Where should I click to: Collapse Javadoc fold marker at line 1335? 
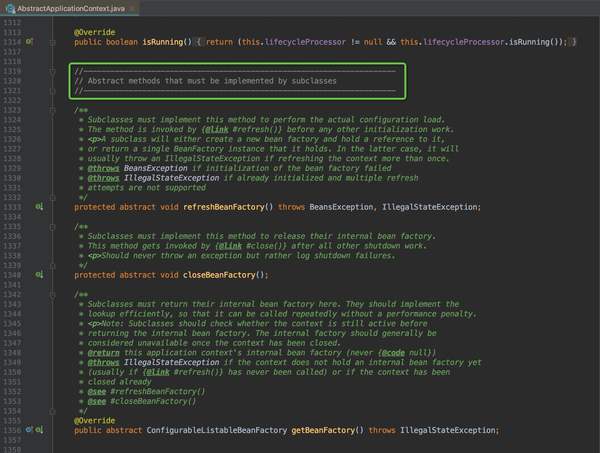53,227
